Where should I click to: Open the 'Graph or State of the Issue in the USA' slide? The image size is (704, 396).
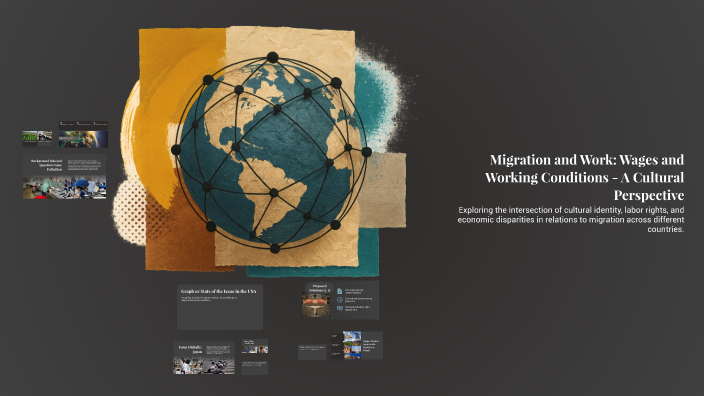(220, 307)
